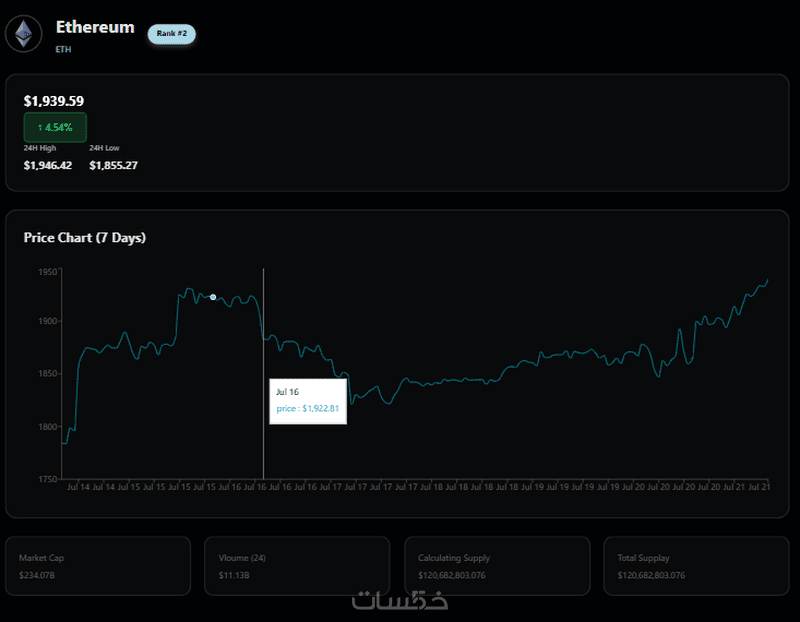Click the Jul 16 chart tooltip box
800x622 pixels.
(308, 401)
